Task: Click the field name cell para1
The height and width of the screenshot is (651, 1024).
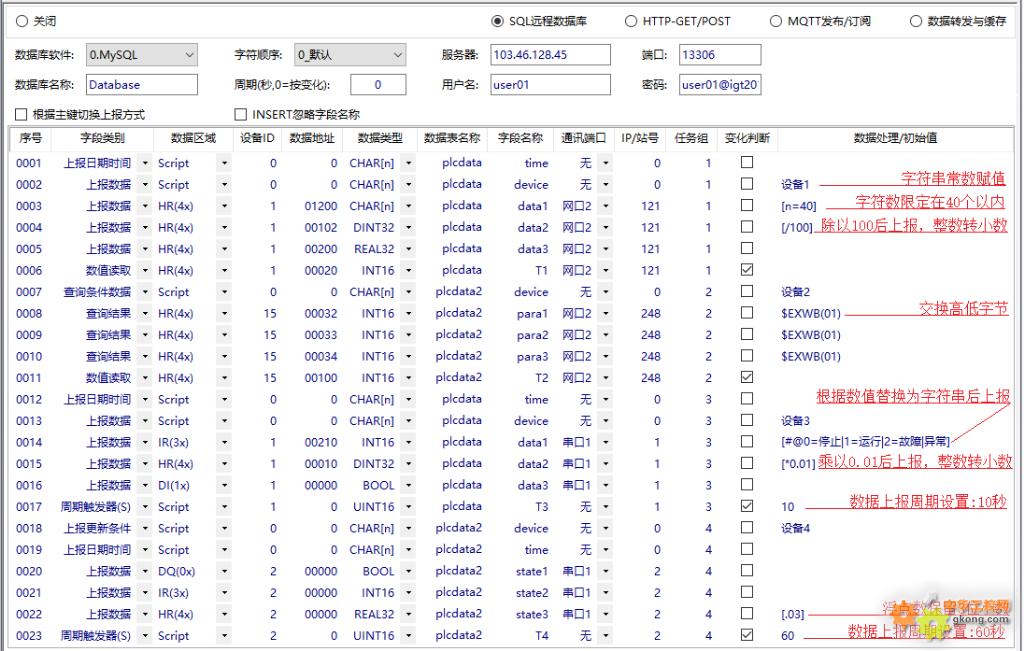Action: point(532,313)
